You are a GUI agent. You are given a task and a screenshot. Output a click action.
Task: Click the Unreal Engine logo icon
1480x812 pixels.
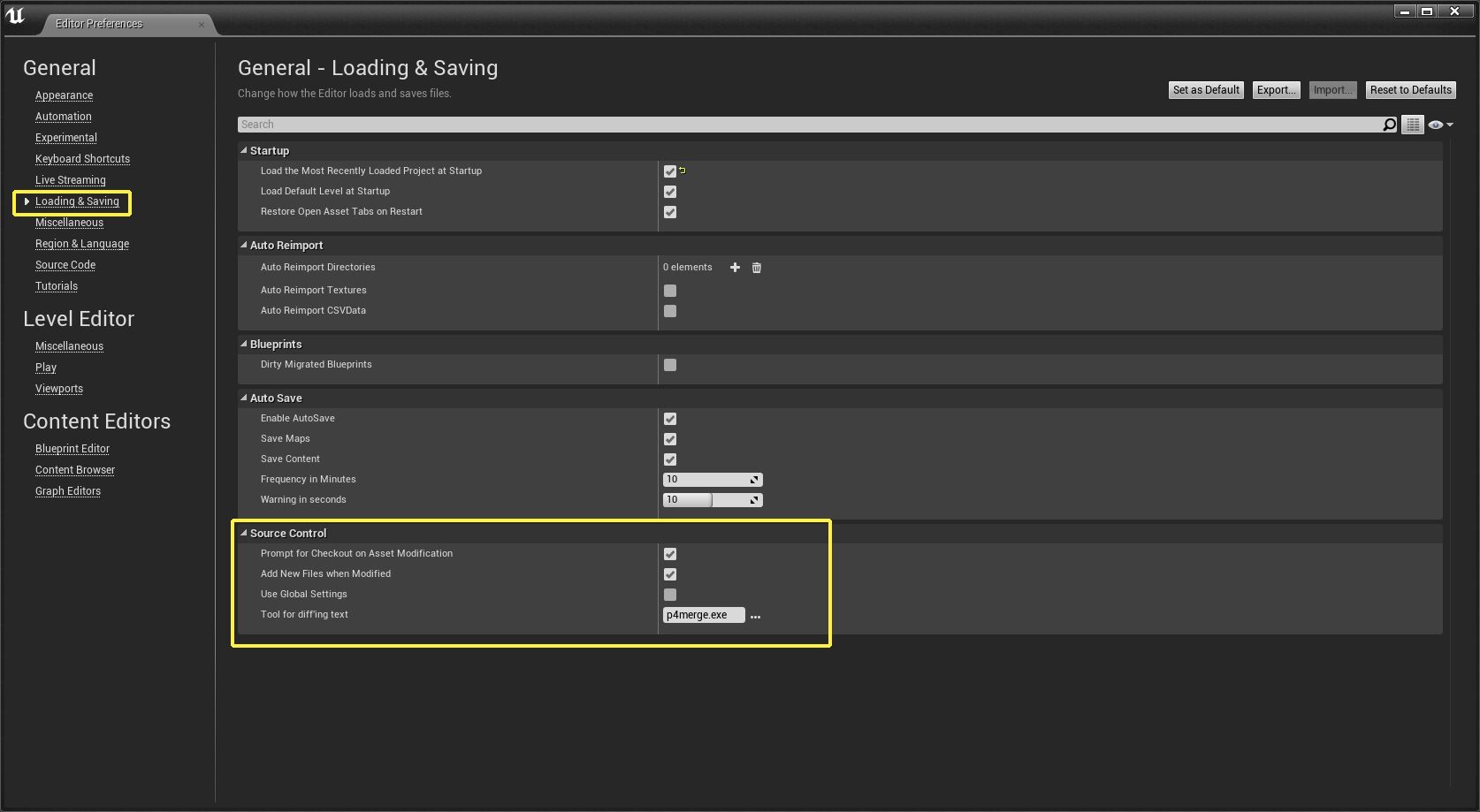tap(16, 16)
